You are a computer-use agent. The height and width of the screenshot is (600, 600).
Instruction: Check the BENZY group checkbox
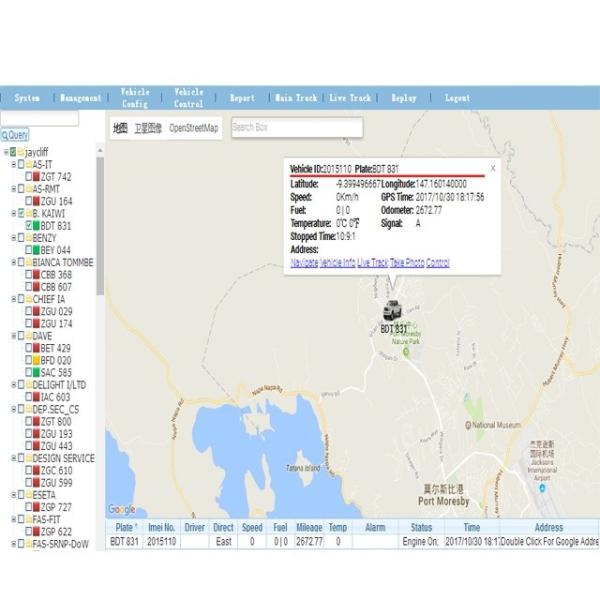[x=18, y=238]
